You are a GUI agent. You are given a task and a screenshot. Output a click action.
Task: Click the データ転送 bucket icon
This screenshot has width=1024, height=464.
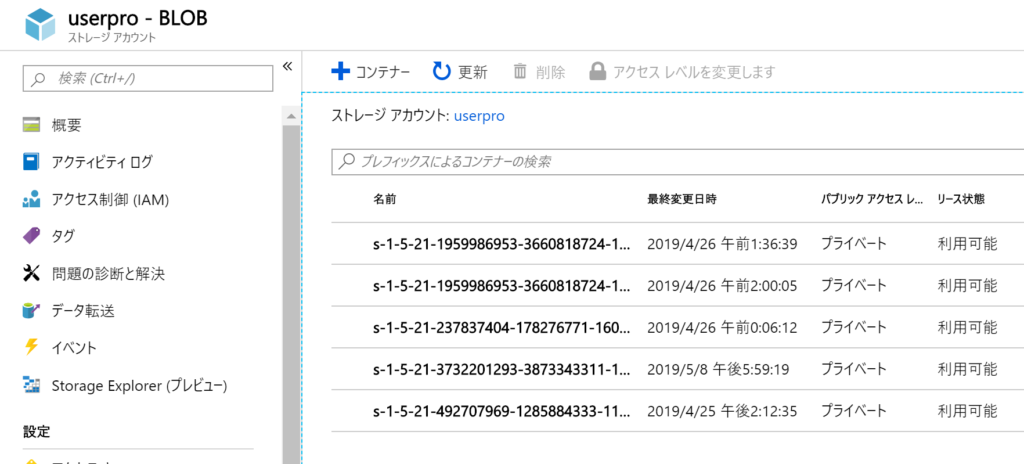click(x=31, y=310)
